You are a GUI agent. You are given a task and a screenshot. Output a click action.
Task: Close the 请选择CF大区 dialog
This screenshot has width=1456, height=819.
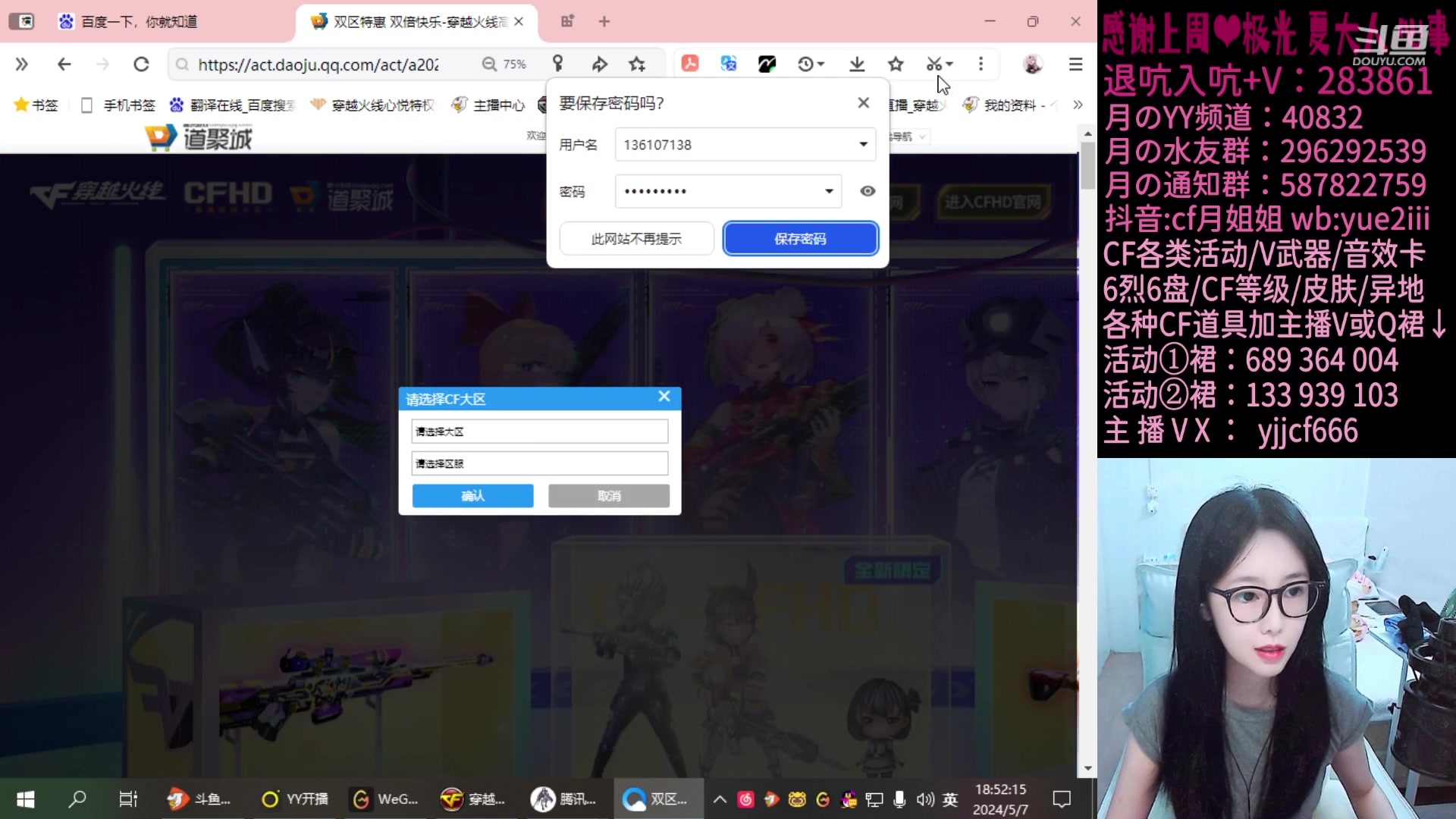pos(664,397)
